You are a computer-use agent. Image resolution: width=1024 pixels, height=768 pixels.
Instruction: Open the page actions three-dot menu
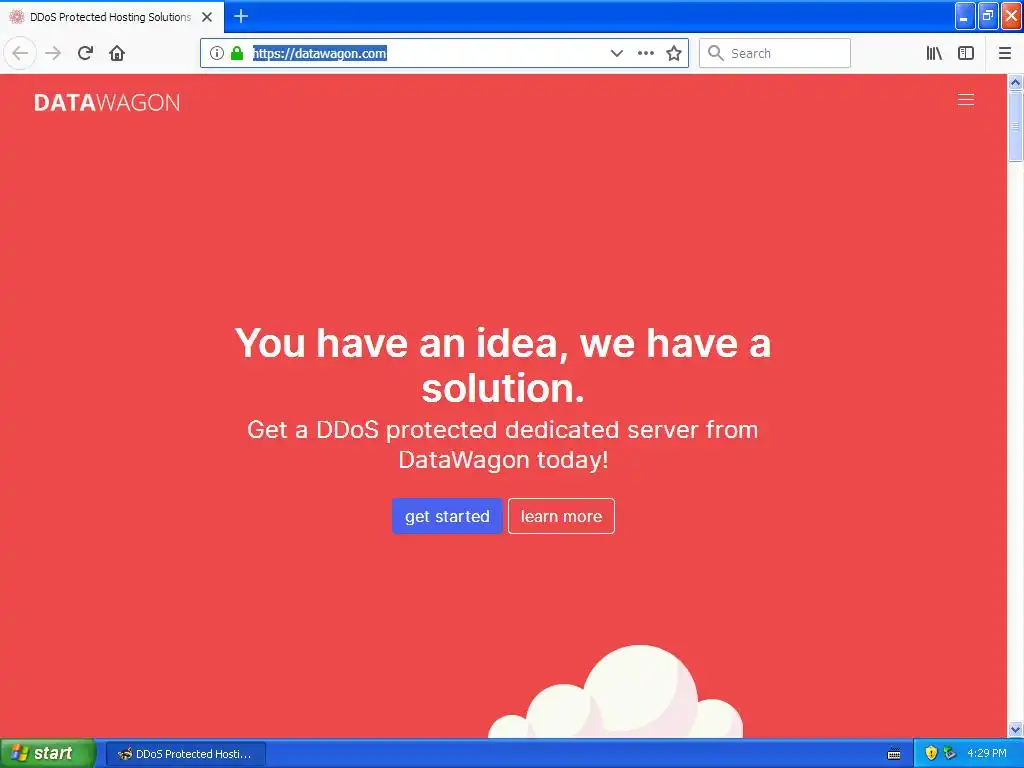pyautogui.click(x=645, y=53)
